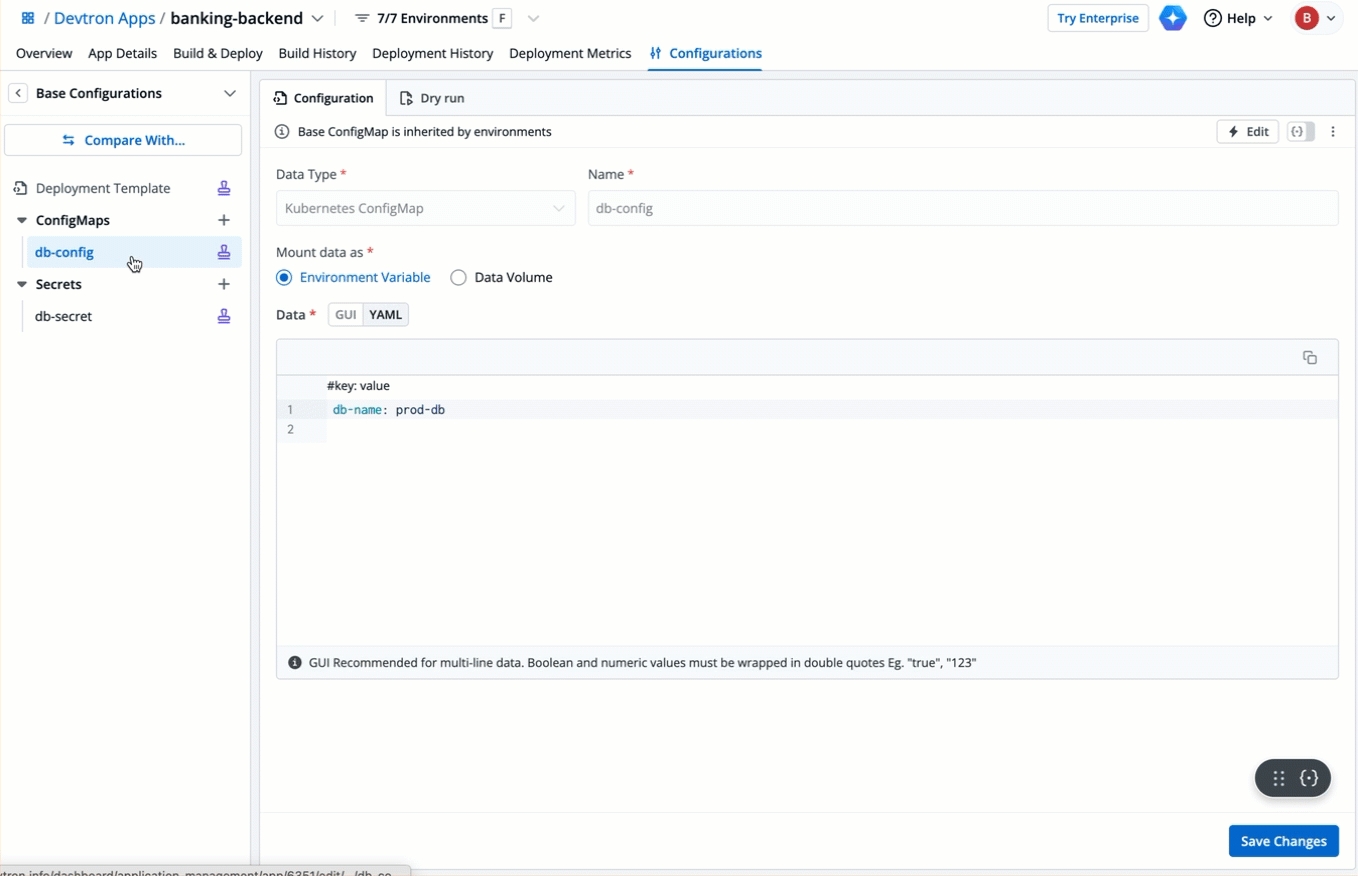Switch to the Dry run tab
Viewport: 1358px width, 876px height.
432,98
